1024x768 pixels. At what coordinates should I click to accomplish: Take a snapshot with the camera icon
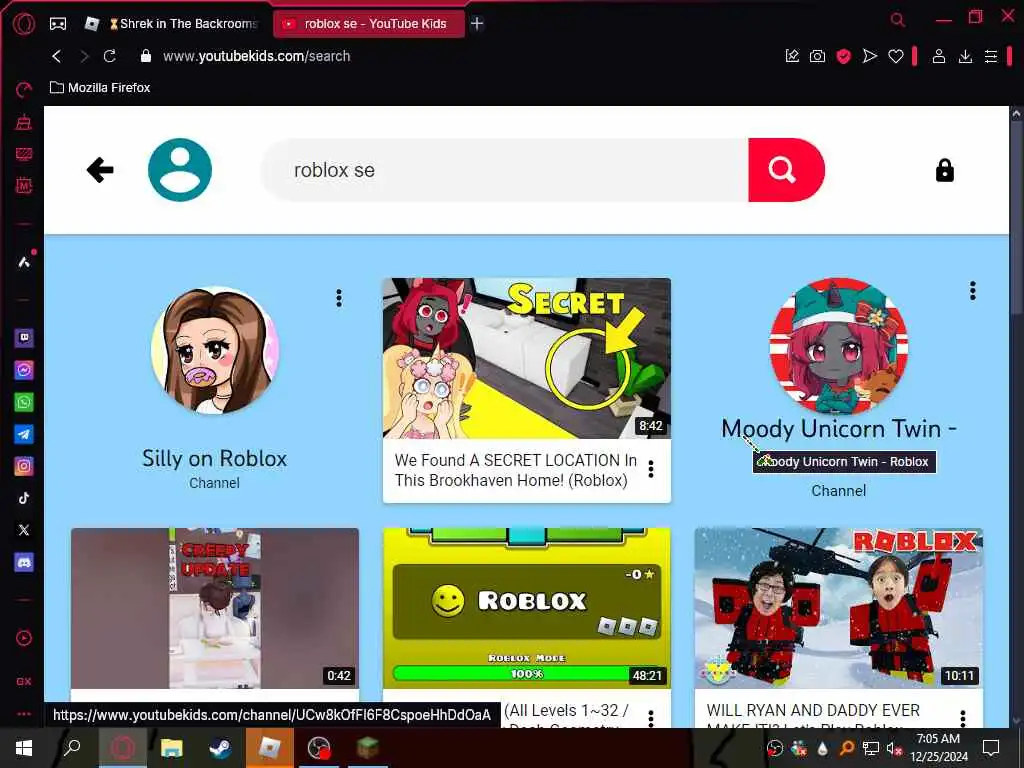(817, 56)
